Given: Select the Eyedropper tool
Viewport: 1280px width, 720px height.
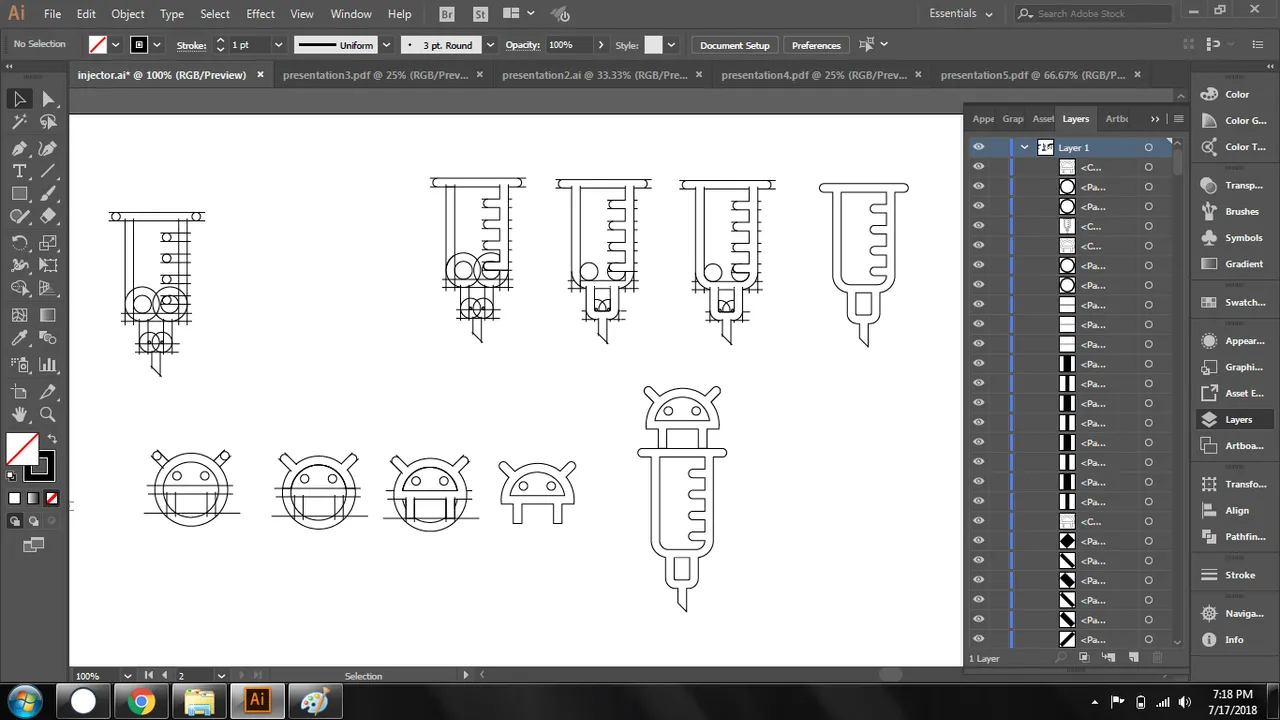Looking at the screenshot, I should pyautogui.click(x=19, y=339).
